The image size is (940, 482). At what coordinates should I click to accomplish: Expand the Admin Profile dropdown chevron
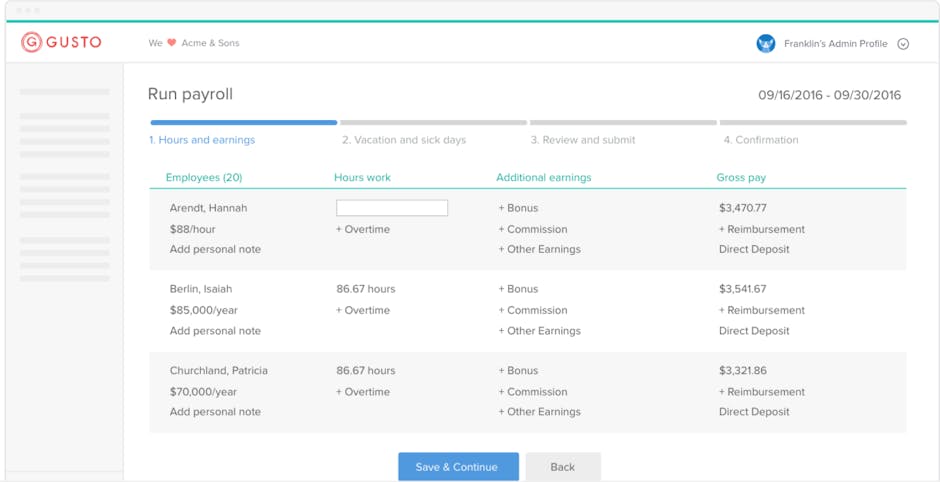pos(903,44)
